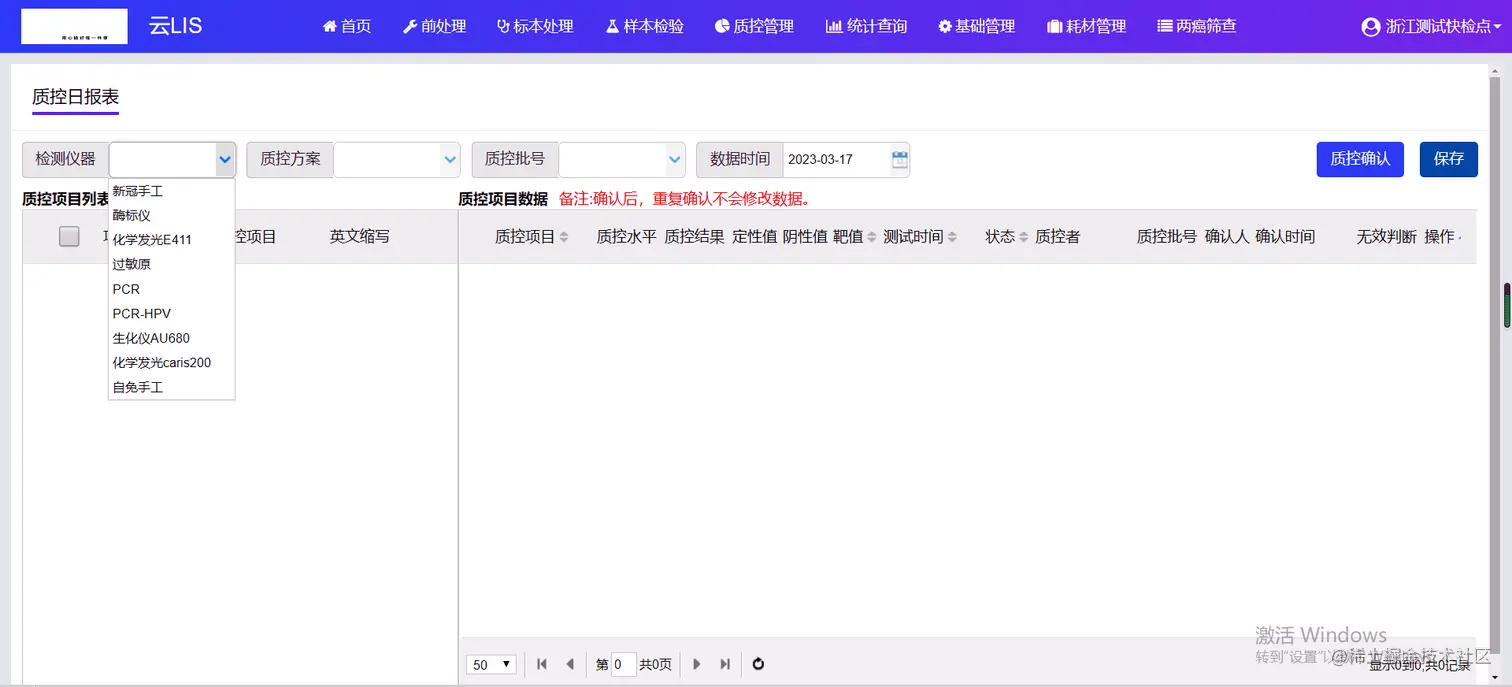Click the 保存 save button
Image resolution: width=1512 pixels, height=687 pixels.
1448,158
